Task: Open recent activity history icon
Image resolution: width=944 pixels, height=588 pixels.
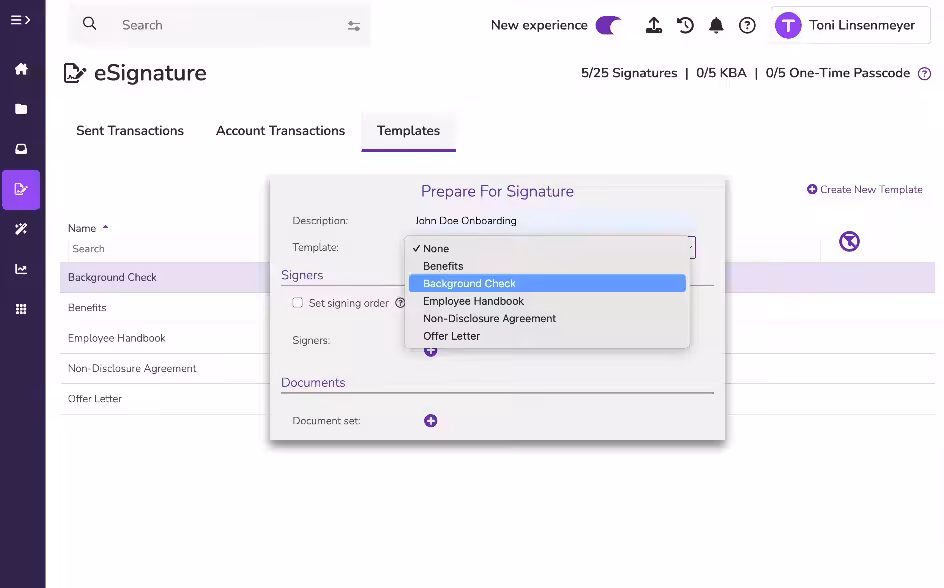Action: coord(685,25)
